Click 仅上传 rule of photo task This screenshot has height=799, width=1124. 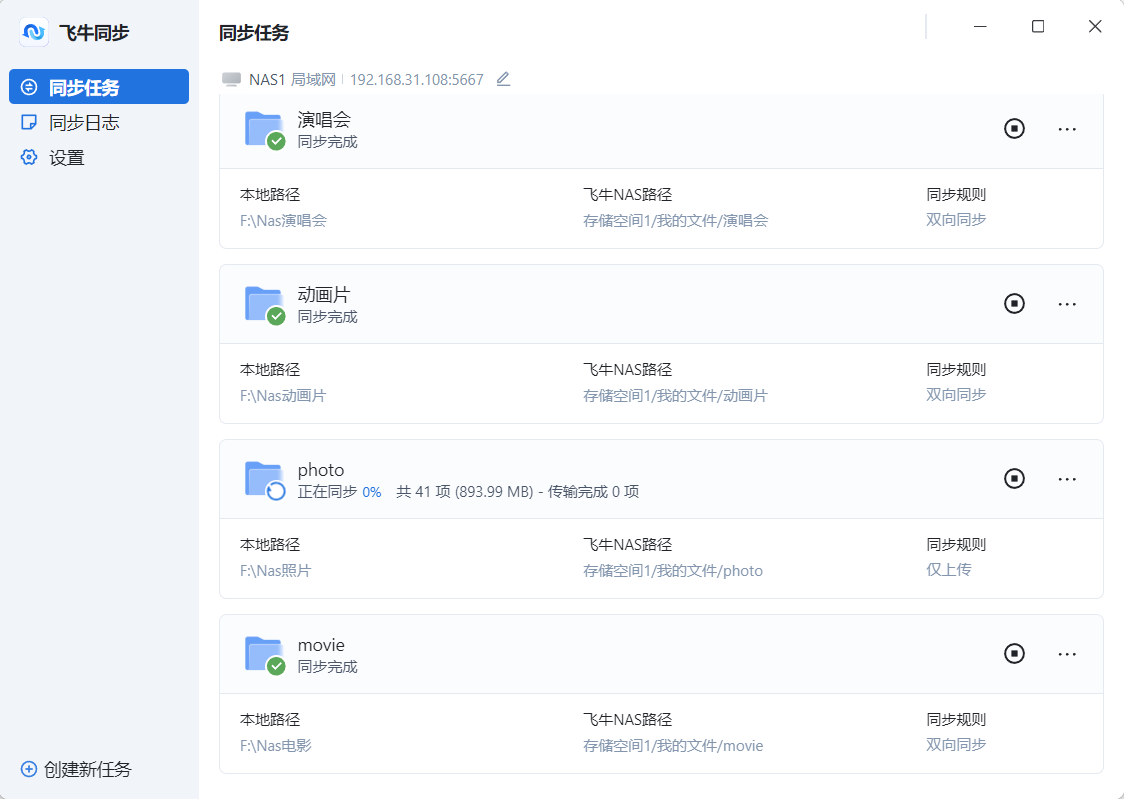point(948,570)
